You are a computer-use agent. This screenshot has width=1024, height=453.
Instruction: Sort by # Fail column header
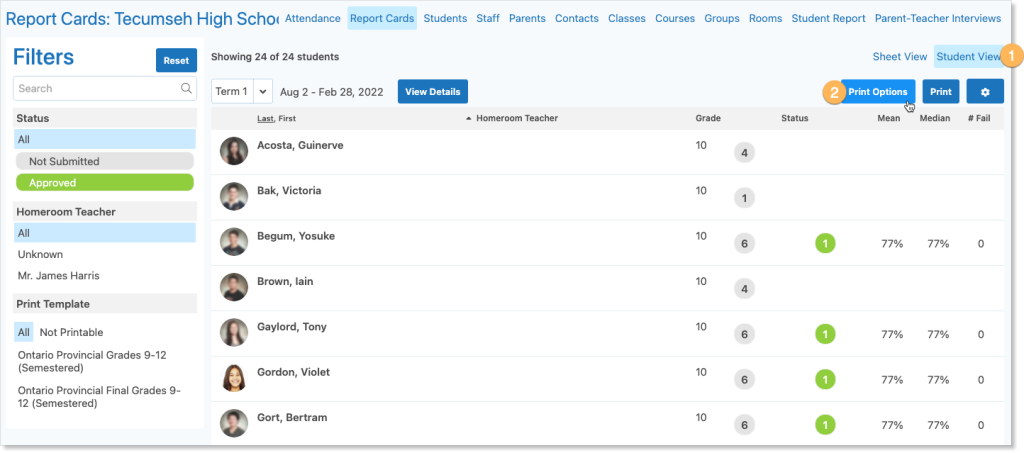coord(980,119)
